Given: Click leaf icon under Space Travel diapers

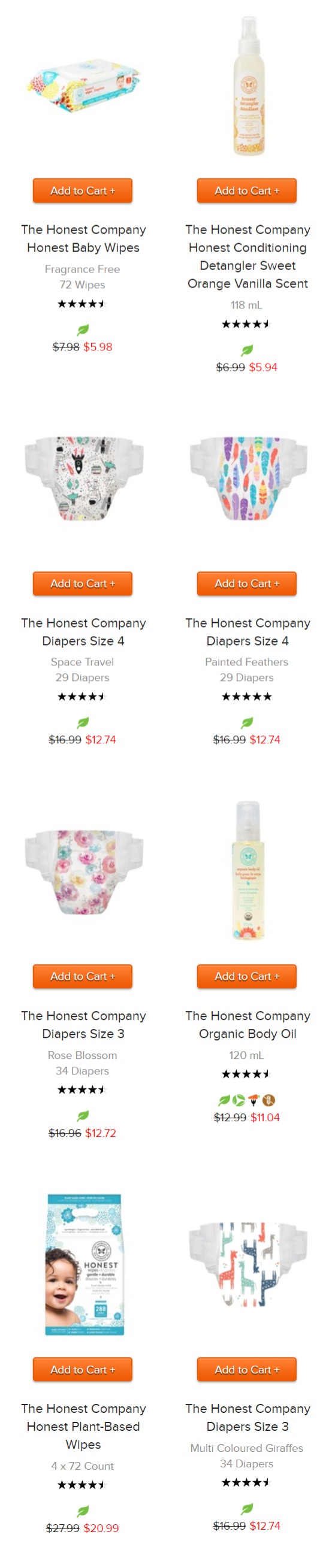Looking at the screenshot, I should tap(83, 722).
